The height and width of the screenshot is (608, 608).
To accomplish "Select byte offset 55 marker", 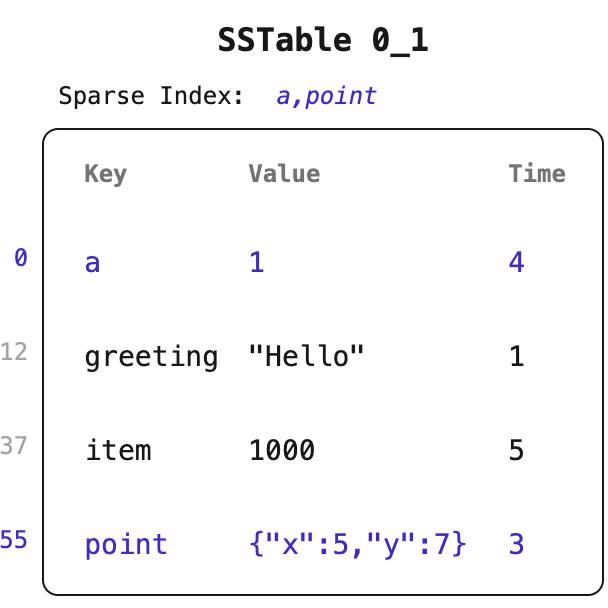I will [14, 539].
